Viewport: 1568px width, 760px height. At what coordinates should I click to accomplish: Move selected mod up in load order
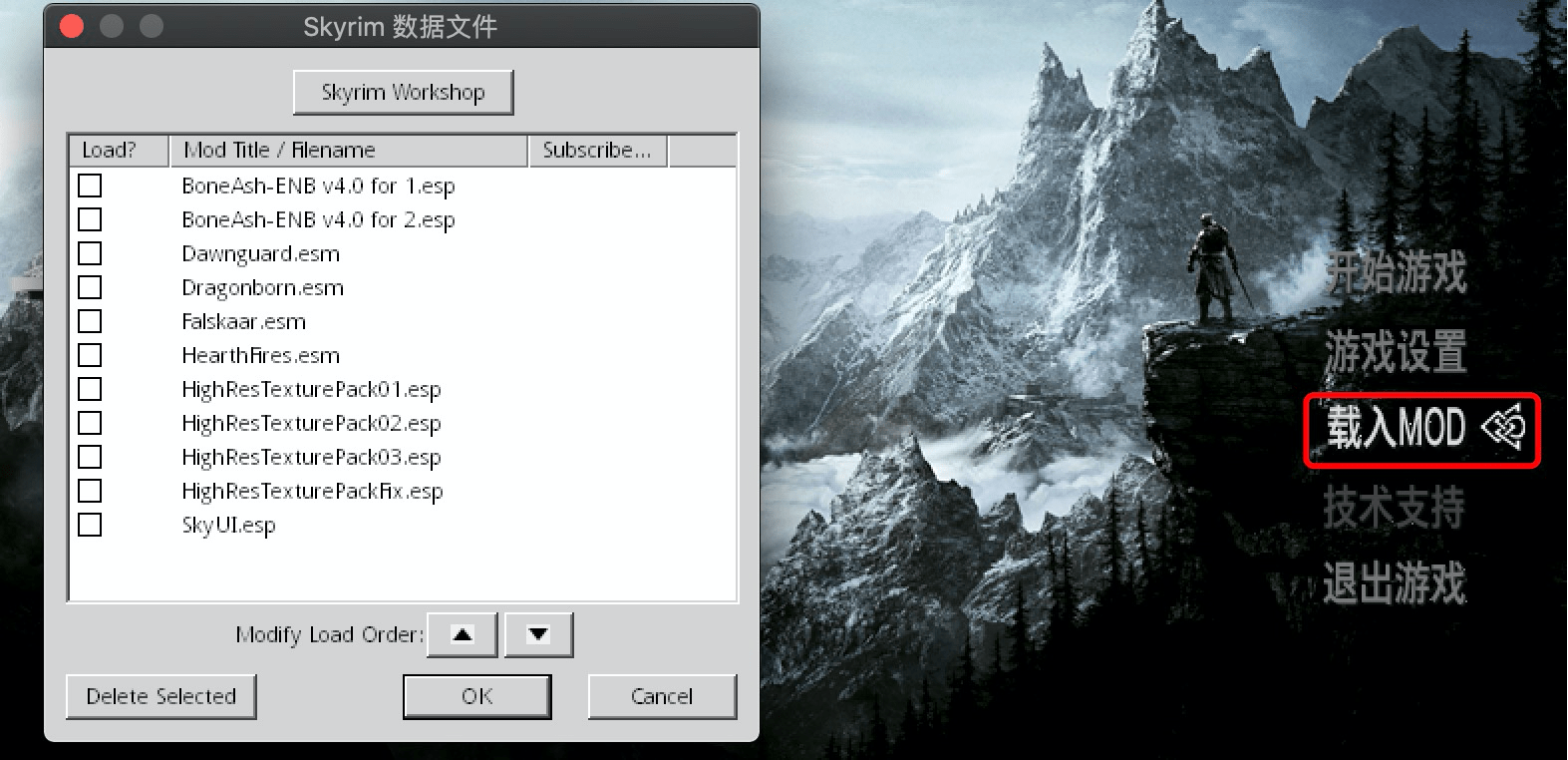click(x=463, y=634)
